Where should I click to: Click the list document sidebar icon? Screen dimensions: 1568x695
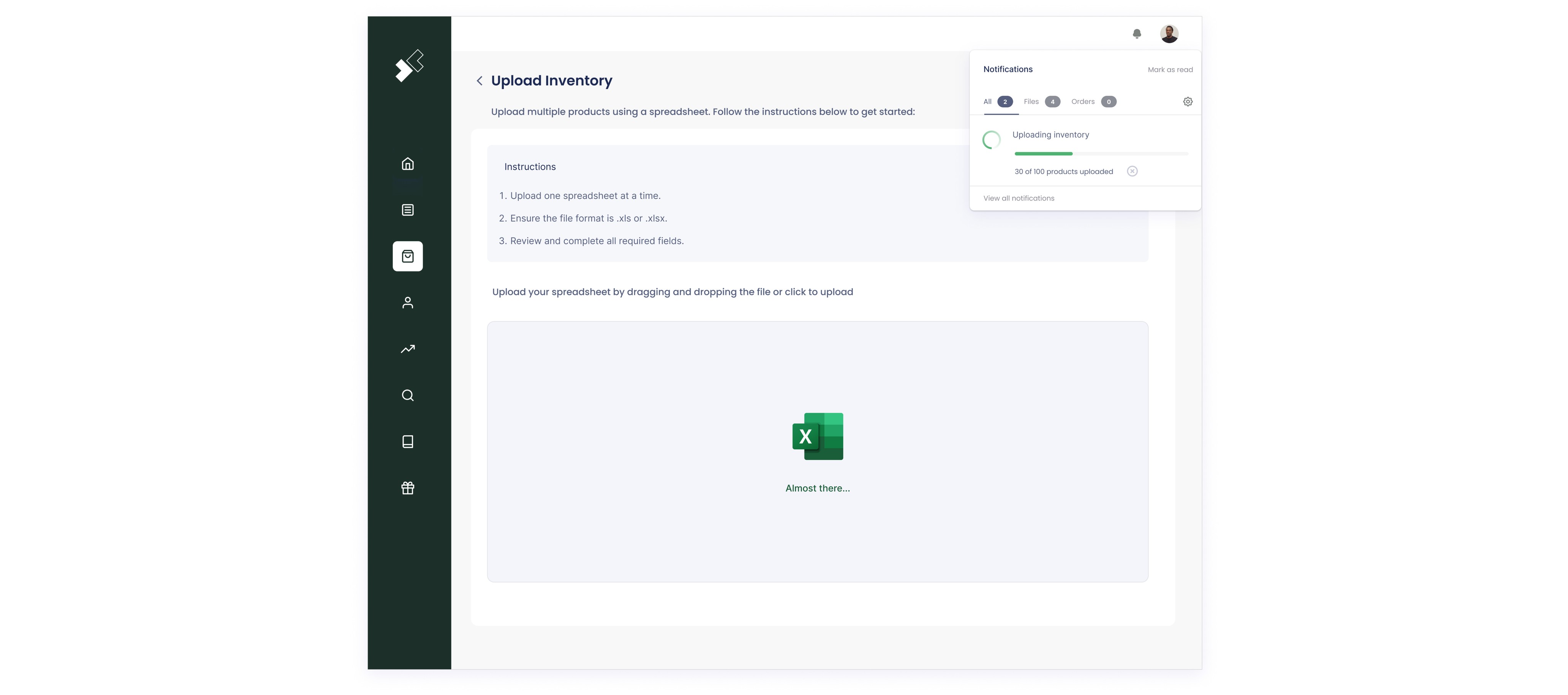click(407, 210)
